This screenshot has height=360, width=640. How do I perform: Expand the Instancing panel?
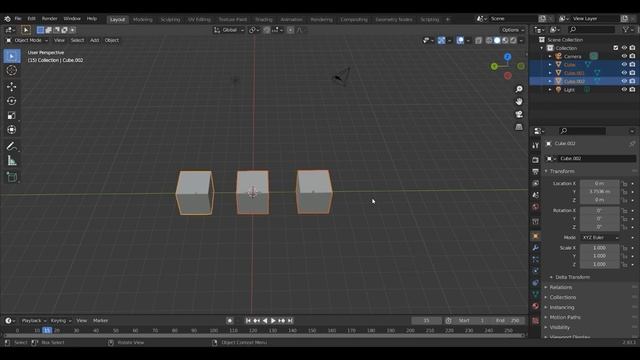click(562, 307)
